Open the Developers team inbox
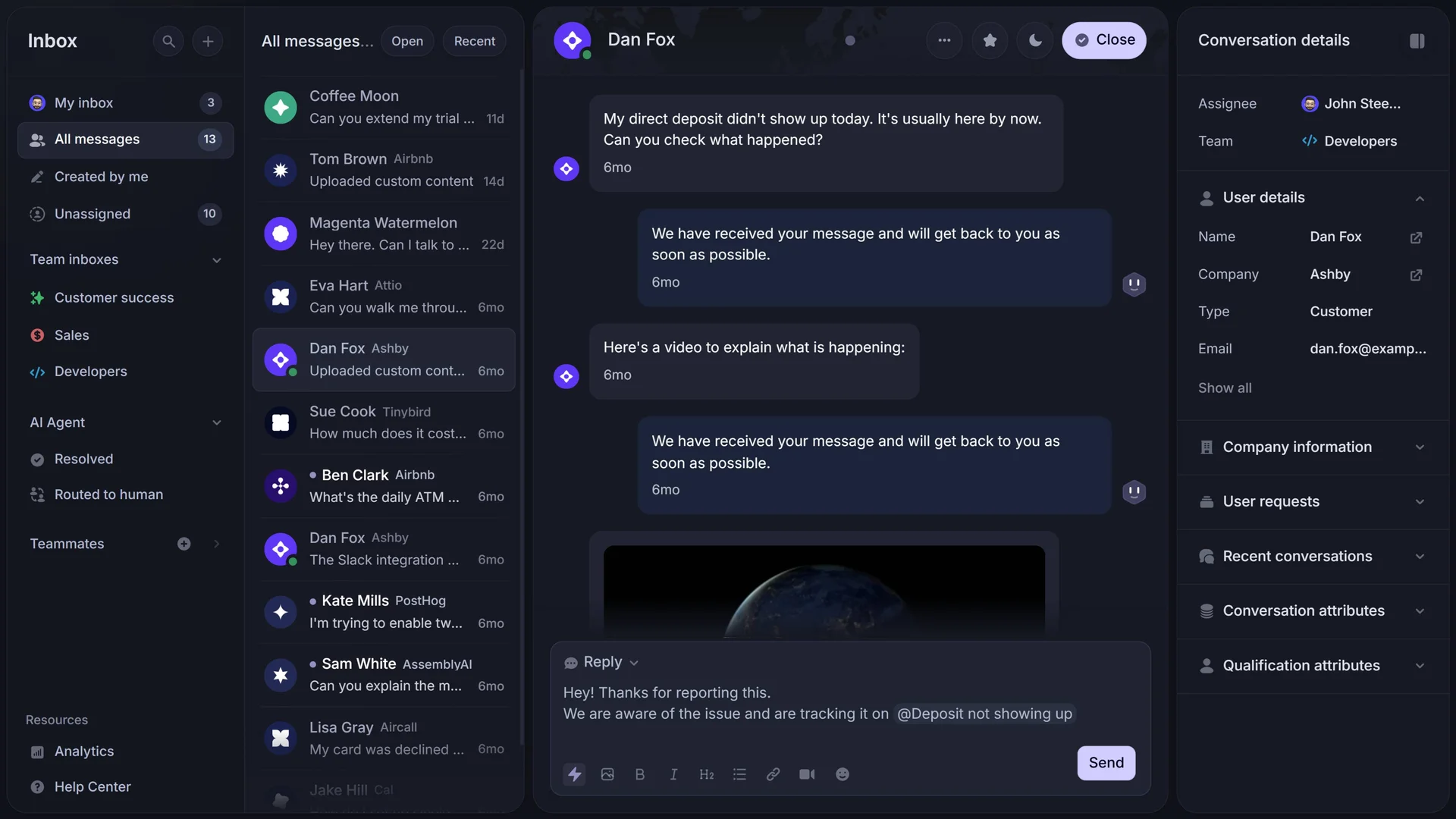 [90, 372]
